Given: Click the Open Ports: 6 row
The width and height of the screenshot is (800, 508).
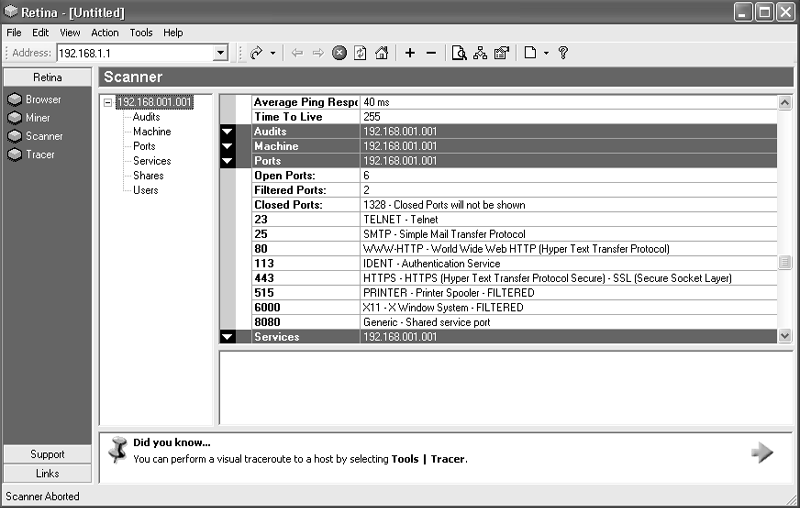Looking at the screenshot, I should (514, 175).
